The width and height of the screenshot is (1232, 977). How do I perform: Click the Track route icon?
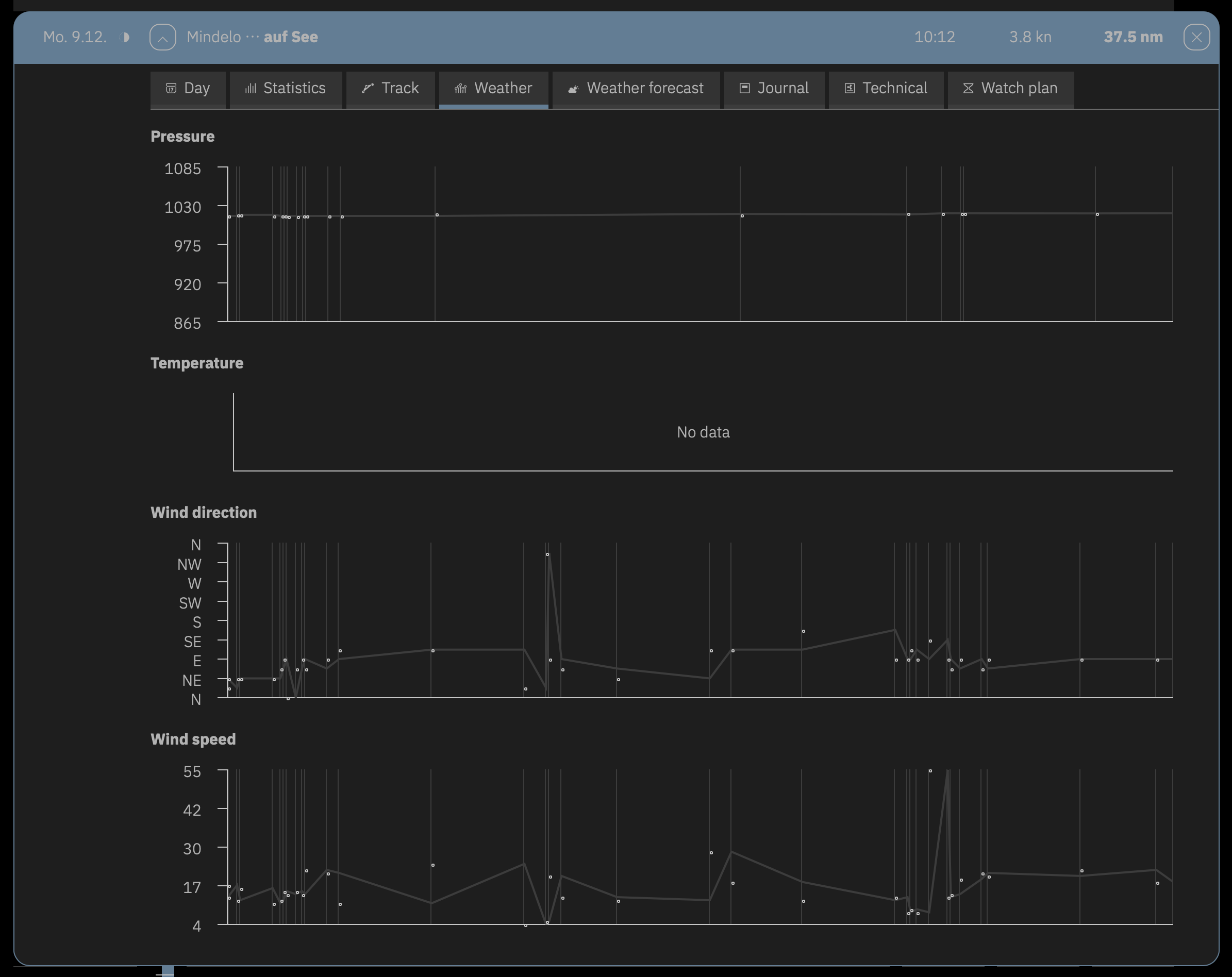[x=368, y=88]
